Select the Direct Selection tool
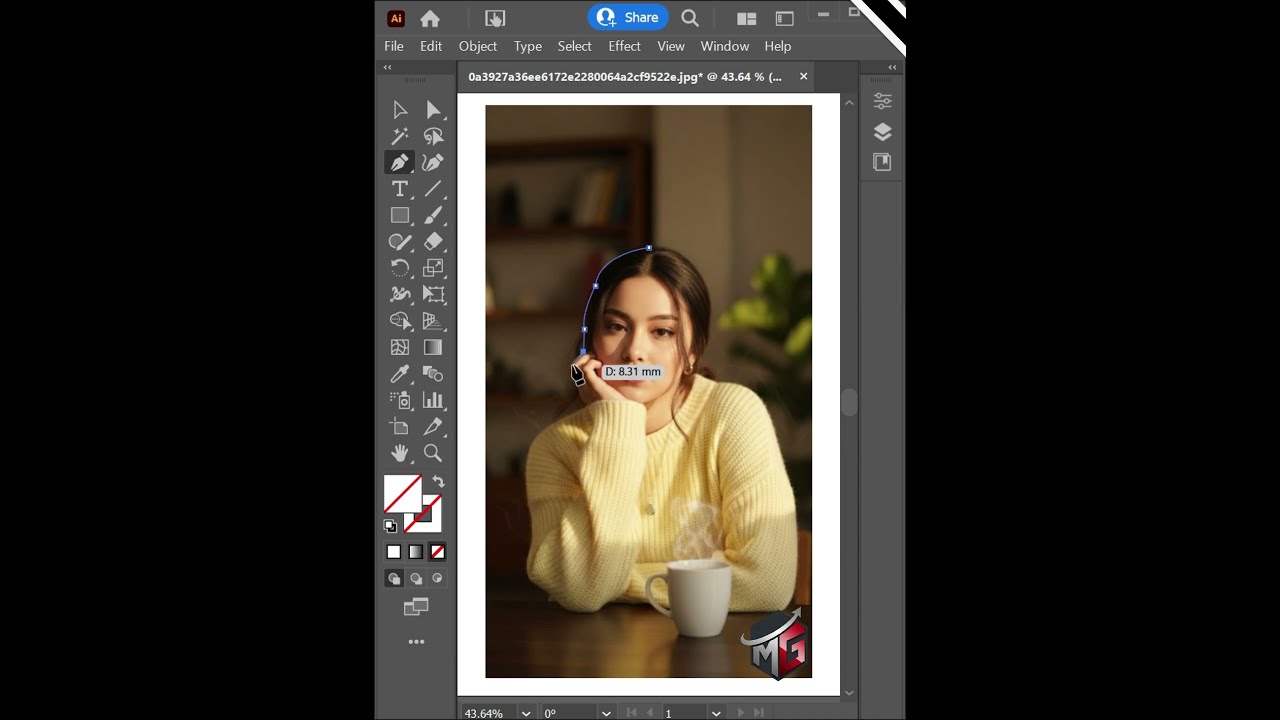 [x=433, y=110]
